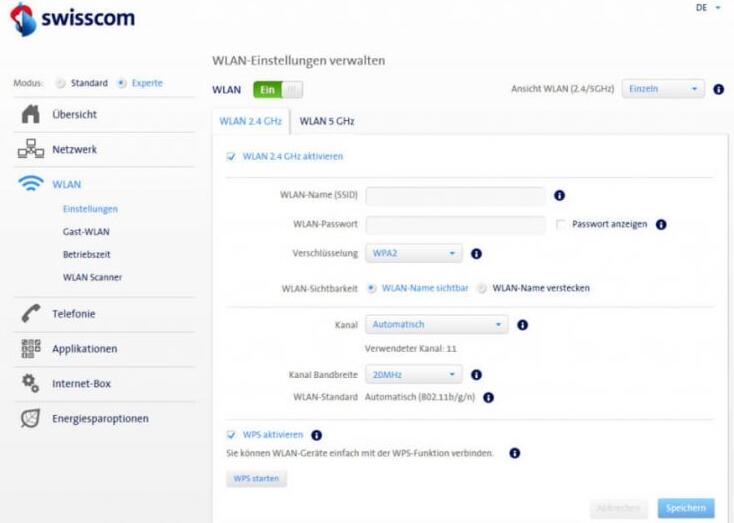Image resolution: width=734 pixels, height=523 pixels.
Task: Turn off the WLAN Ein switch
Action: click(278, 89)
